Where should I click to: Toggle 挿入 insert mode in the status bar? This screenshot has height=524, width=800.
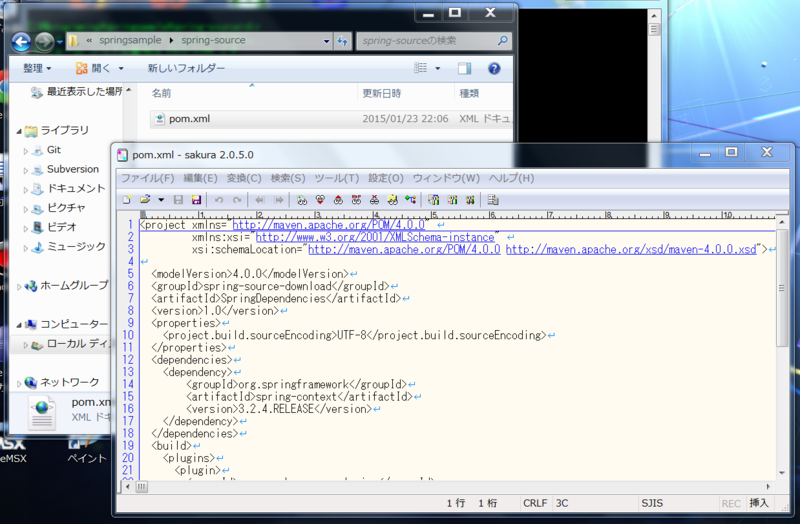(x=759, y=503)
